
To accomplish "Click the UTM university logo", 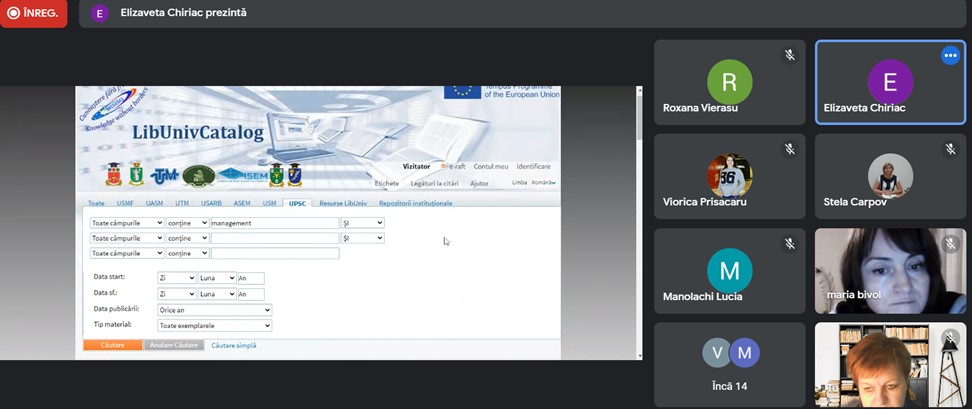I will pos(165,176).
